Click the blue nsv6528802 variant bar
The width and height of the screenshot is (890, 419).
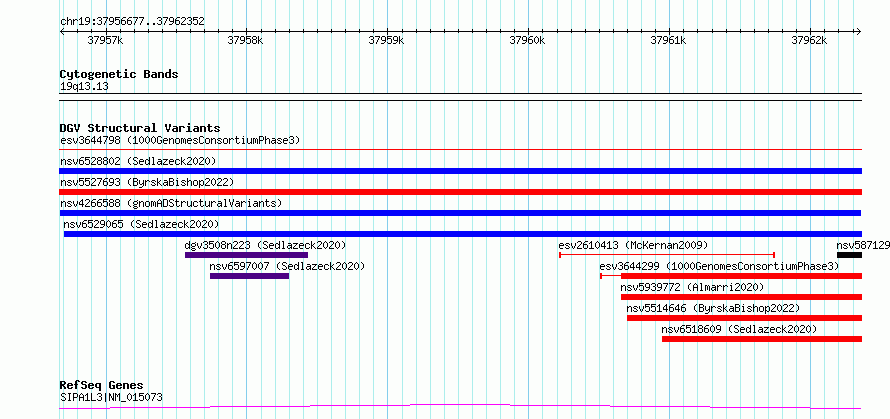point(460,171)
